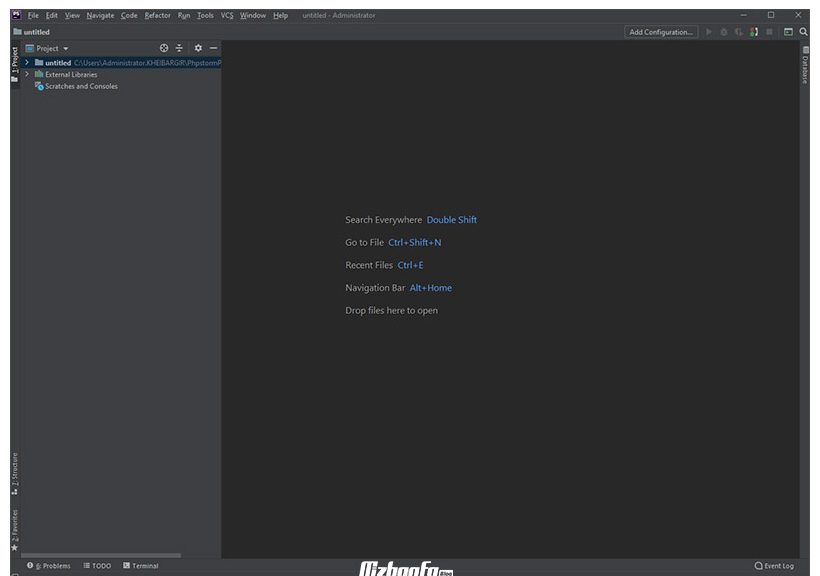Image resolution: width=820 pixels, height=576 pixels.
Task: Close the PhpStorm window
Action: click(798, 15)
